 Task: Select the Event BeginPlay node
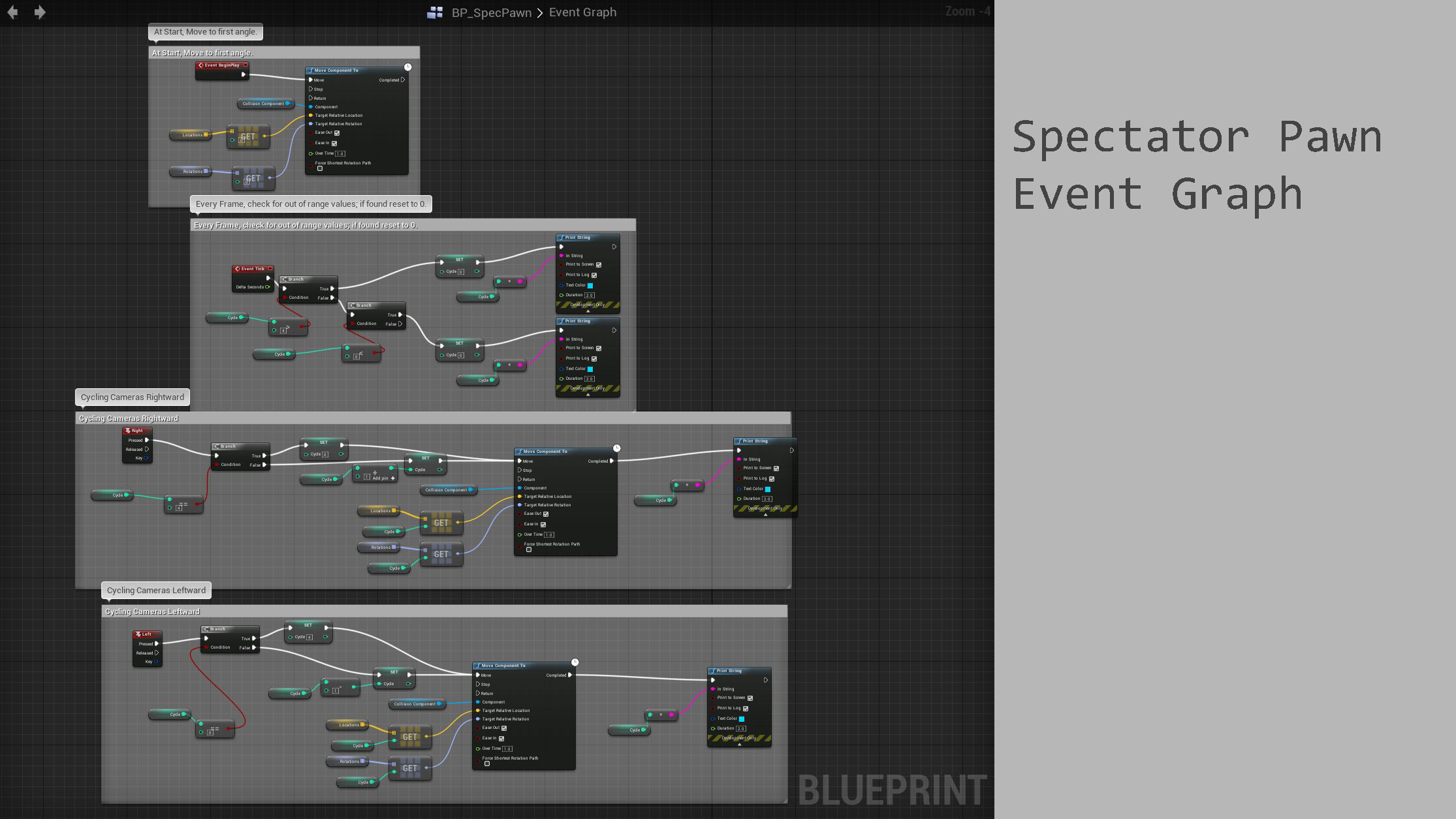tap(222, 70)
